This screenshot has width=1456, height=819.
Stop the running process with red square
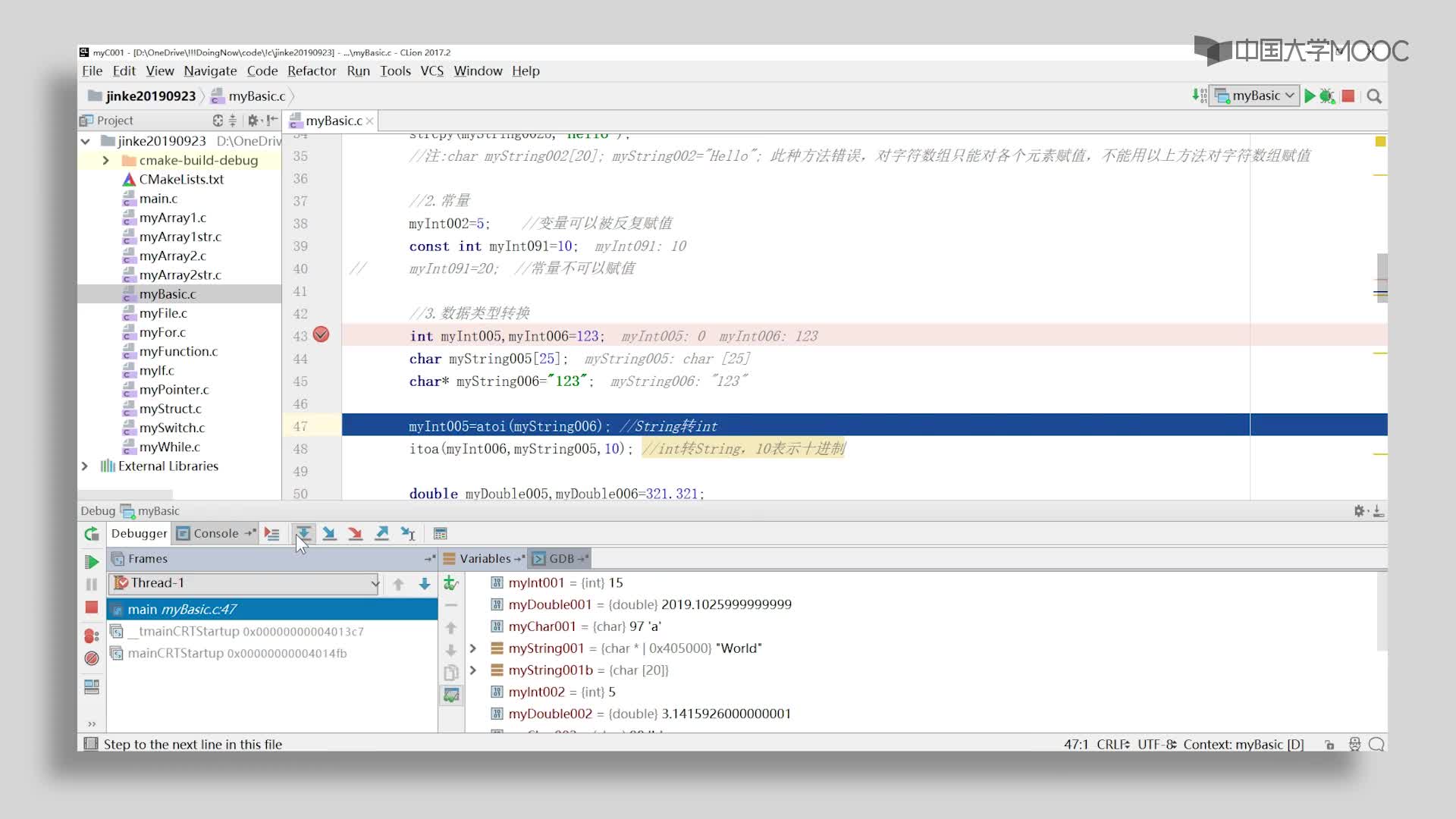pos(1348,96)
